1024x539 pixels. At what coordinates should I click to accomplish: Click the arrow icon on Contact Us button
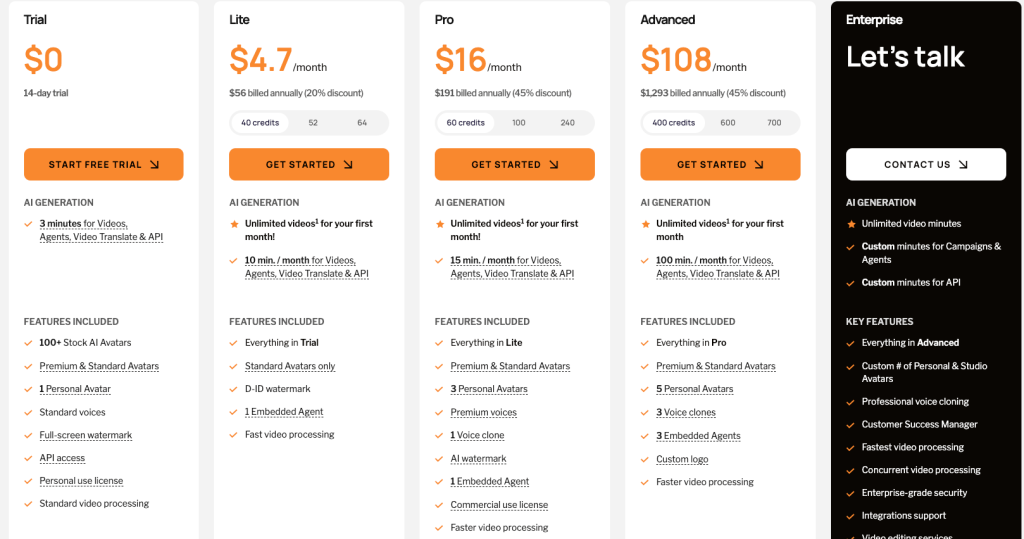[x=963, y=165]
